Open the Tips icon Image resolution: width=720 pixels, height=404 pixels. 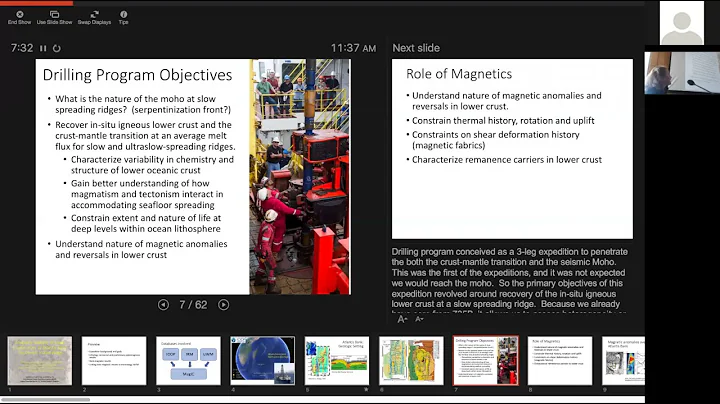click(124, 17)
